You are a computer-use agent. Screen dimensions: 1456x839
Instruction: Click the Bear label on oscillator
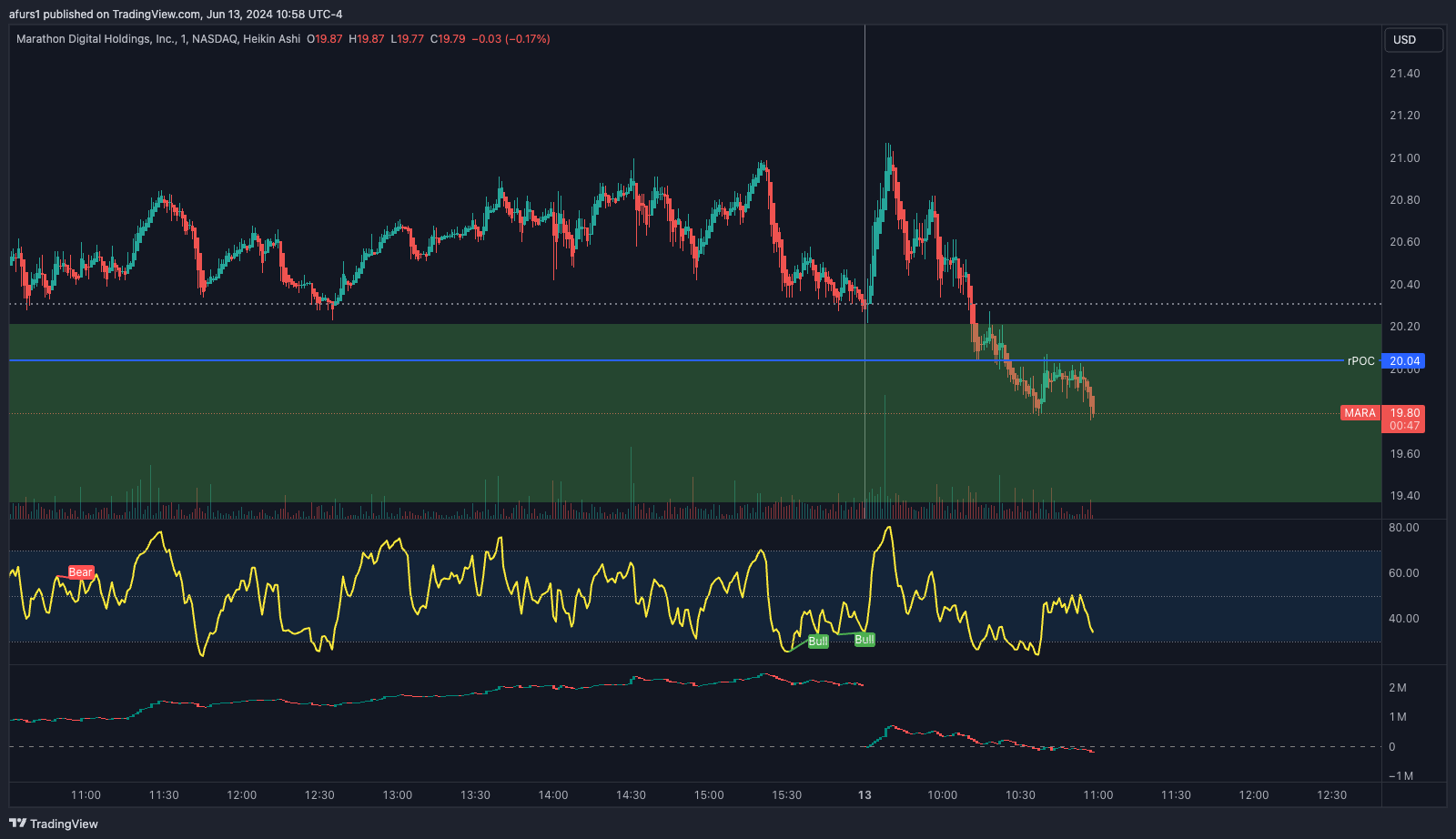point(81,572)
